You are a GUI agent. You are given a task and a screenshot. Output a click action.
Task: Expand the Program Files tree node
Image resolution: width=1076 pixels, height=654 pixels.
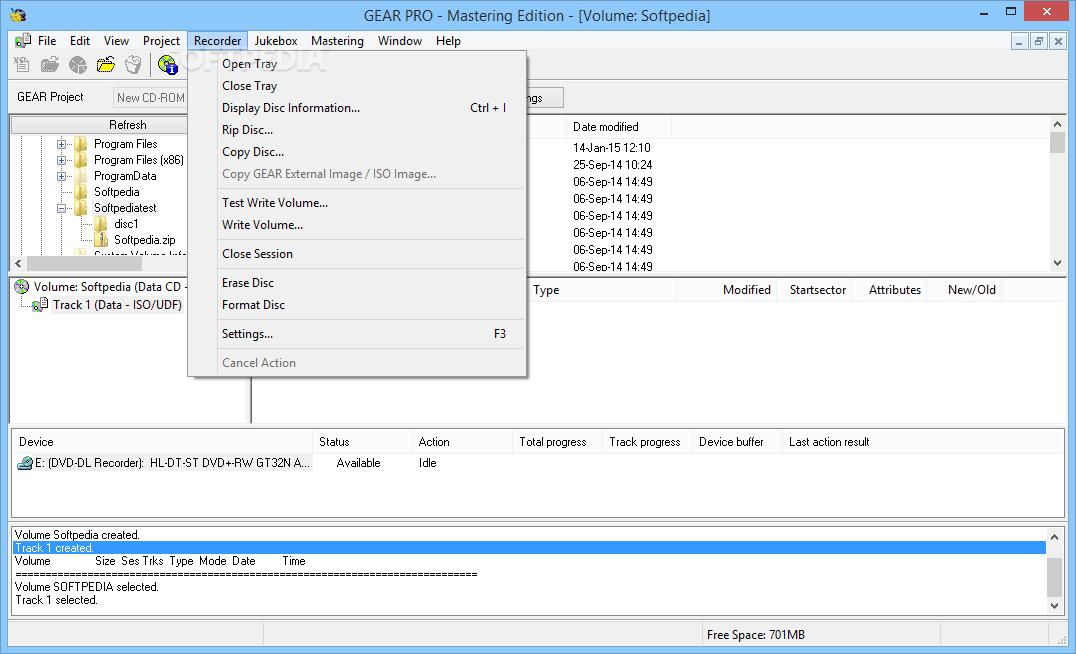pos(61,144)
